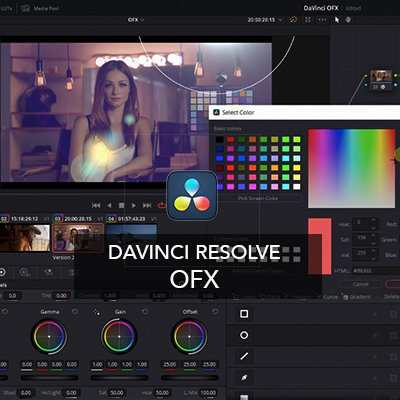Toggle the color wheel bypass grades icon
This screenshot has height=400, width=400.
[x=293, y=20]
